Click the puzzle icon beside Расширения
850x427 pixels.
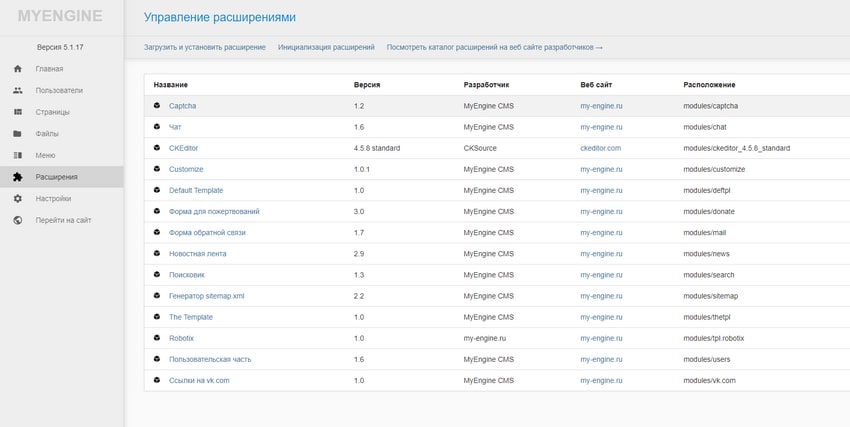pyautogui.click(x=18, y=177)
